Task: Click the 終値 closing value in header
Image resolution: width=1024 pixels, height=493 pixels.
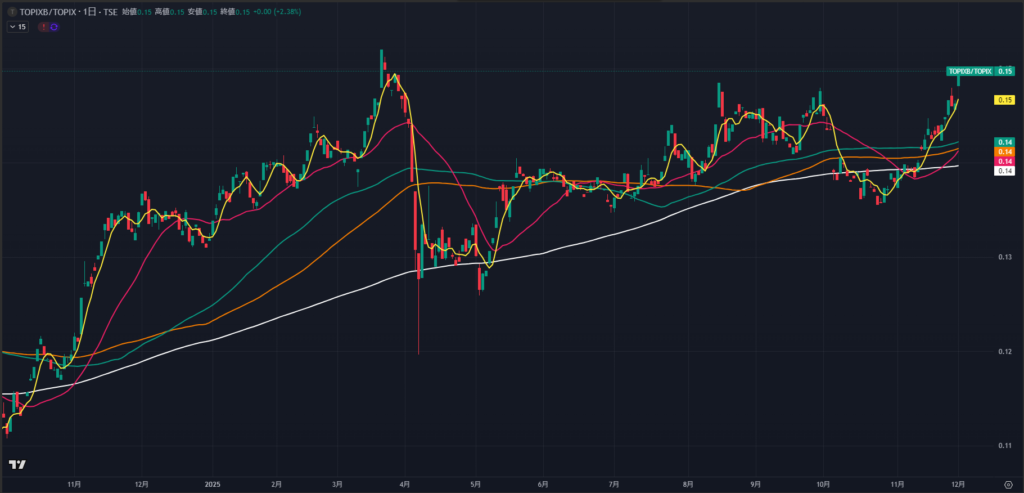Action: click(241, 10)
